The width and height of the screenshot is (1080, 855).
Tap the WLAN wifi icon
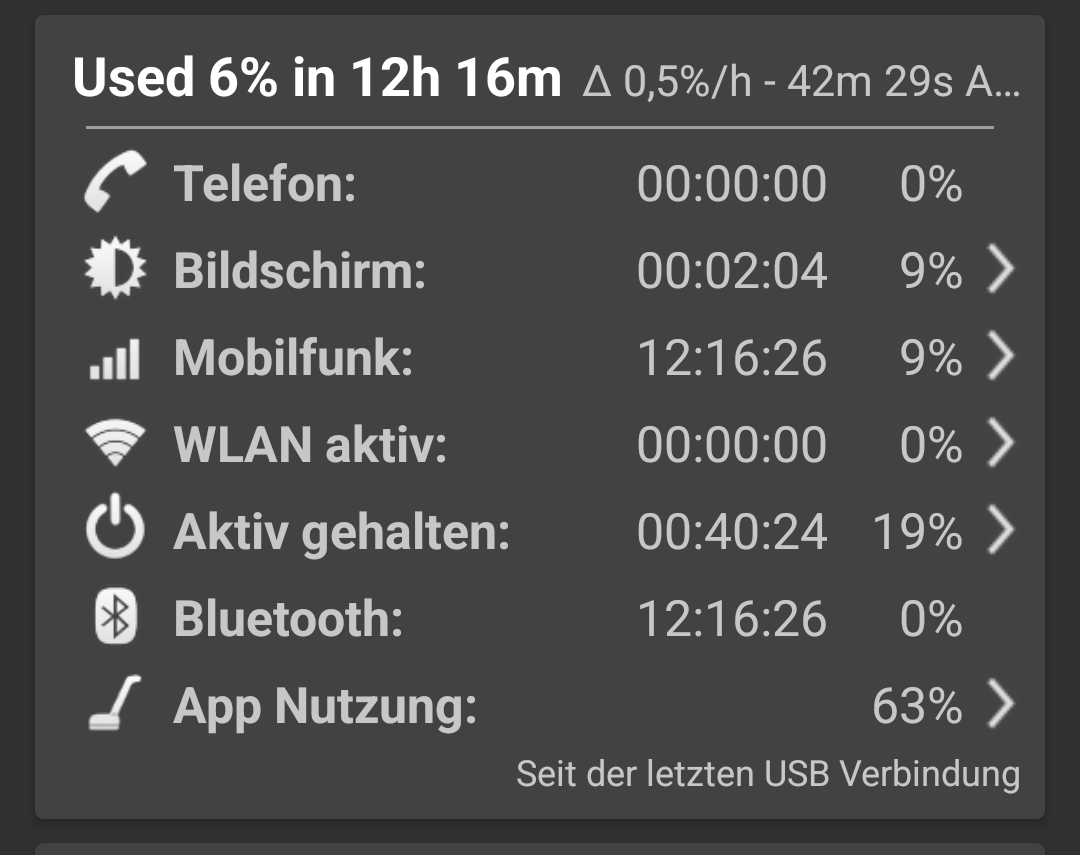pos(115,445)
